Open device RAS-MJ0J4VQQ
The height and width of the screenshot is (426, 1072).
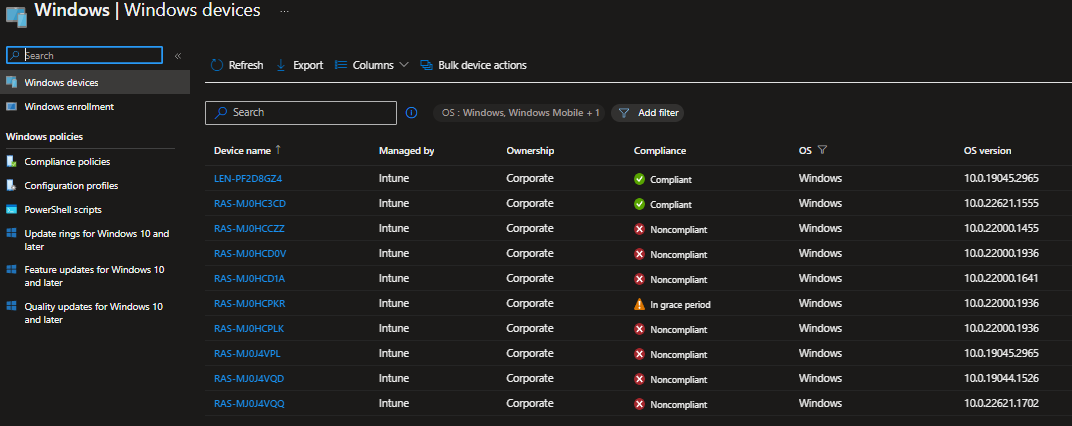(250, 403)
